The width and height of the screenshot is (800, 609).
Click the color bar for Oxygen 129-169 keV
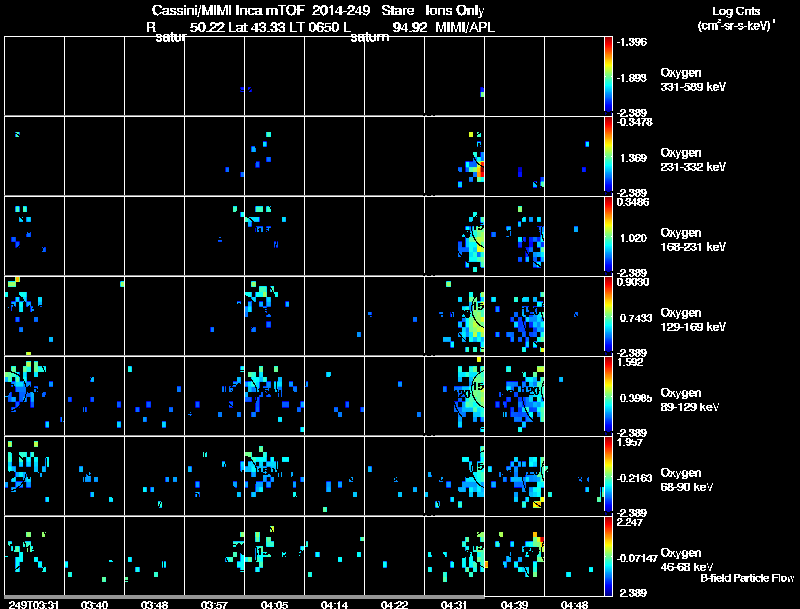(x=608, y=315)
